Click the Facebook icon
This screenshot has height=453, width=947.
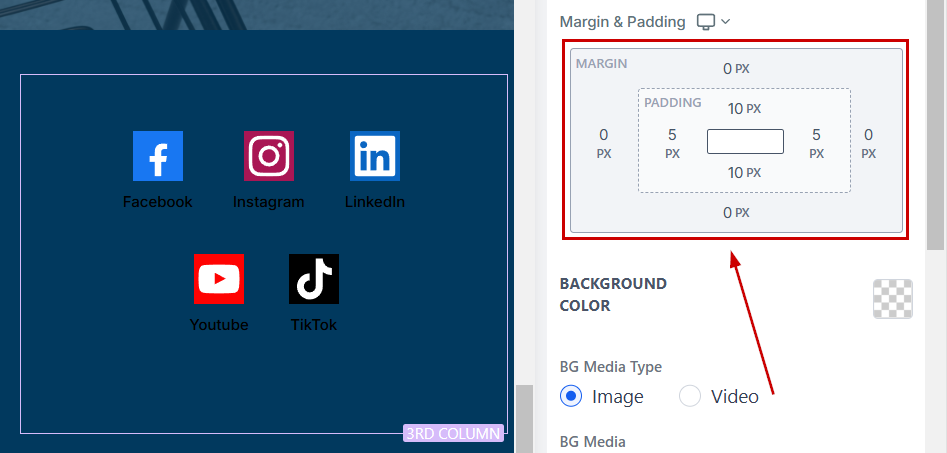click(158, 156)
